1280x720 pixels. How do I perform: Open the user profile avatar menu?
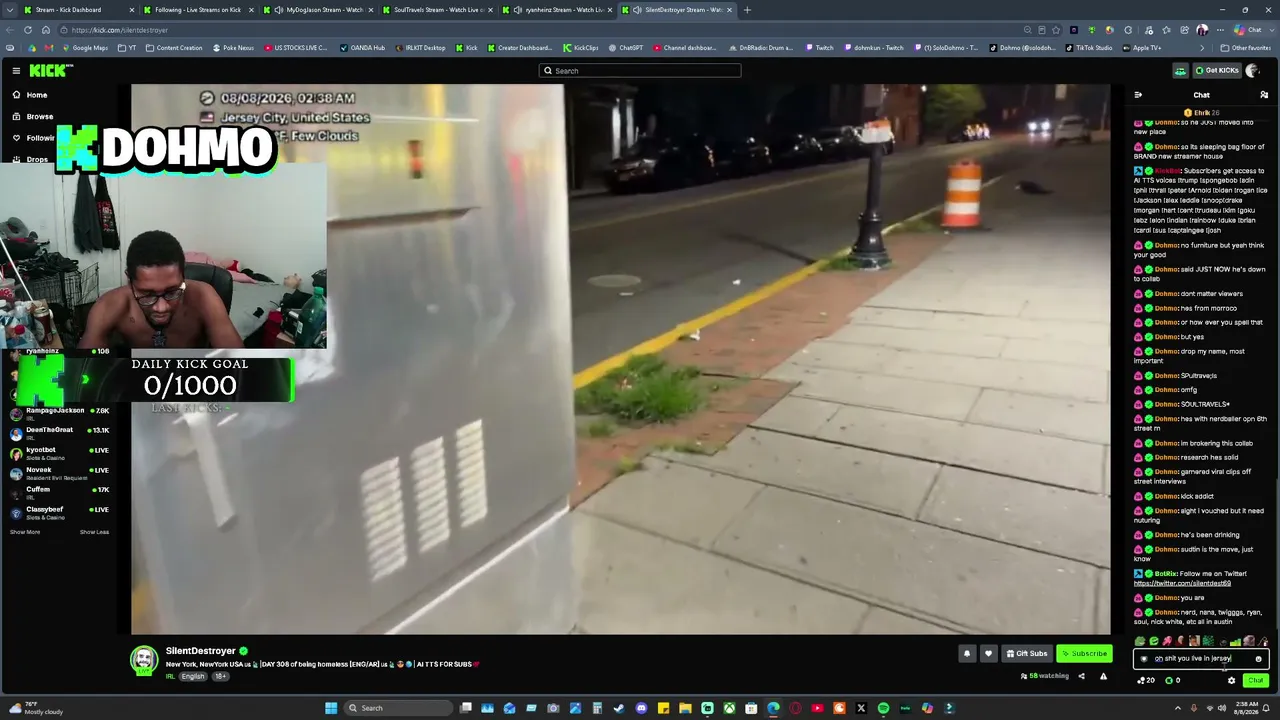pyautogui.click(x=1252, y=71)
